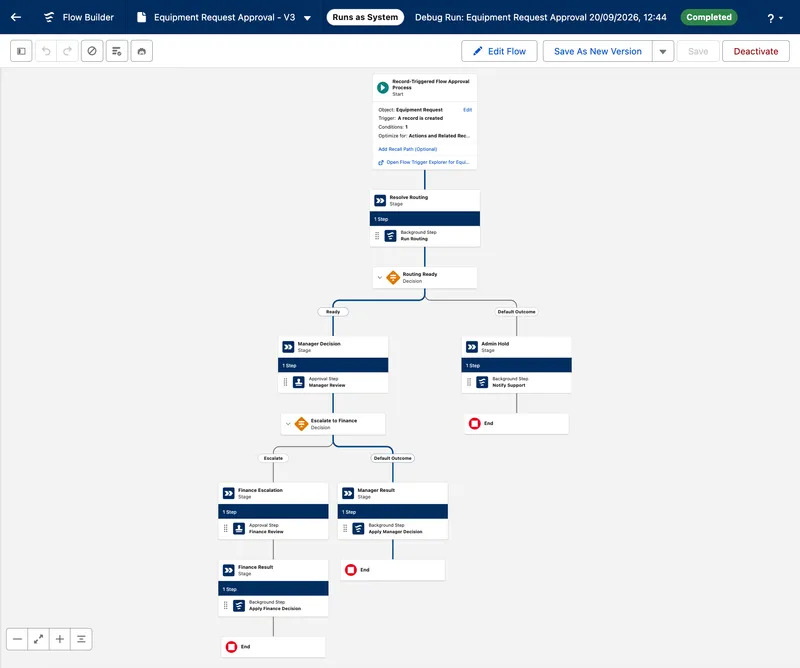Screen dimensions: 800x668
Task: Click the undo arrow icon
Action: point(46,51)
